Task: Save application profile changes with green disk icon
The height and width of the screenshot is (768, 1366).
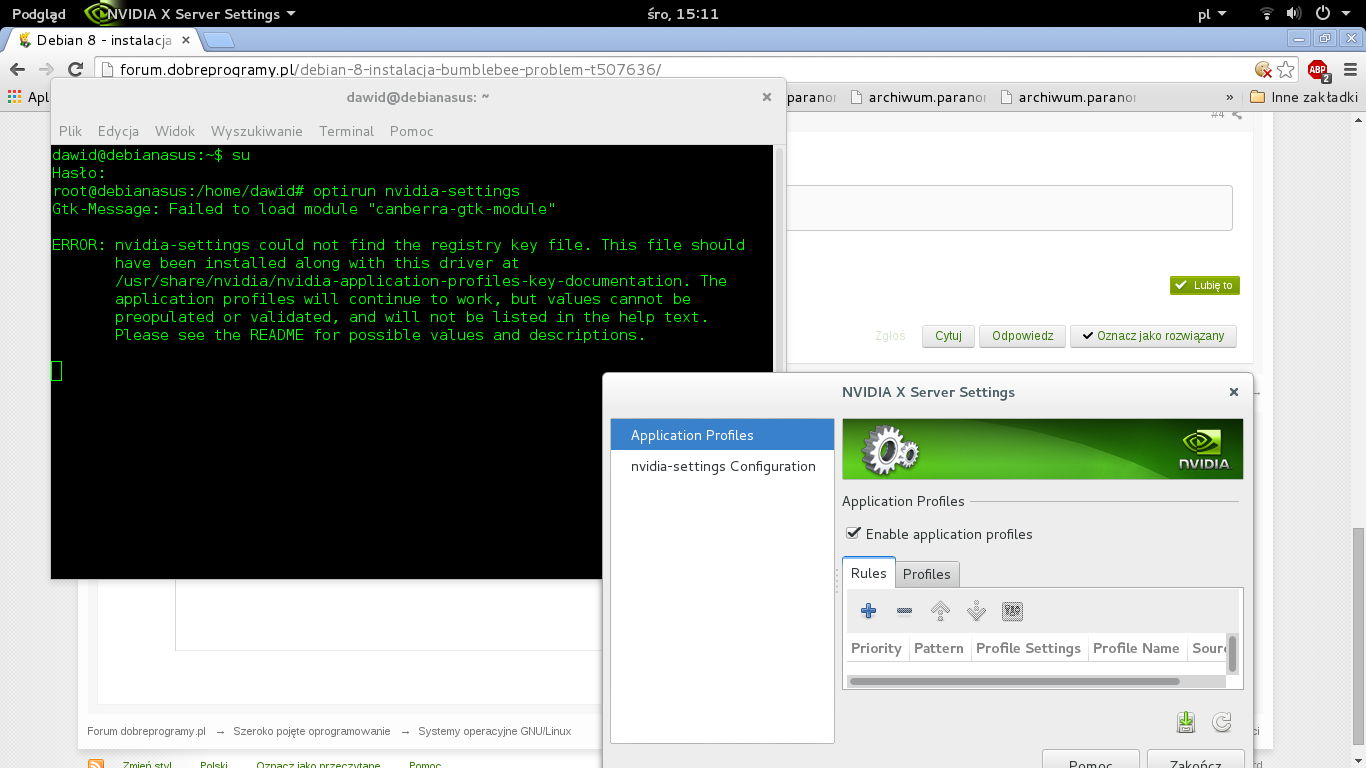Action: tap(1186, 722)
